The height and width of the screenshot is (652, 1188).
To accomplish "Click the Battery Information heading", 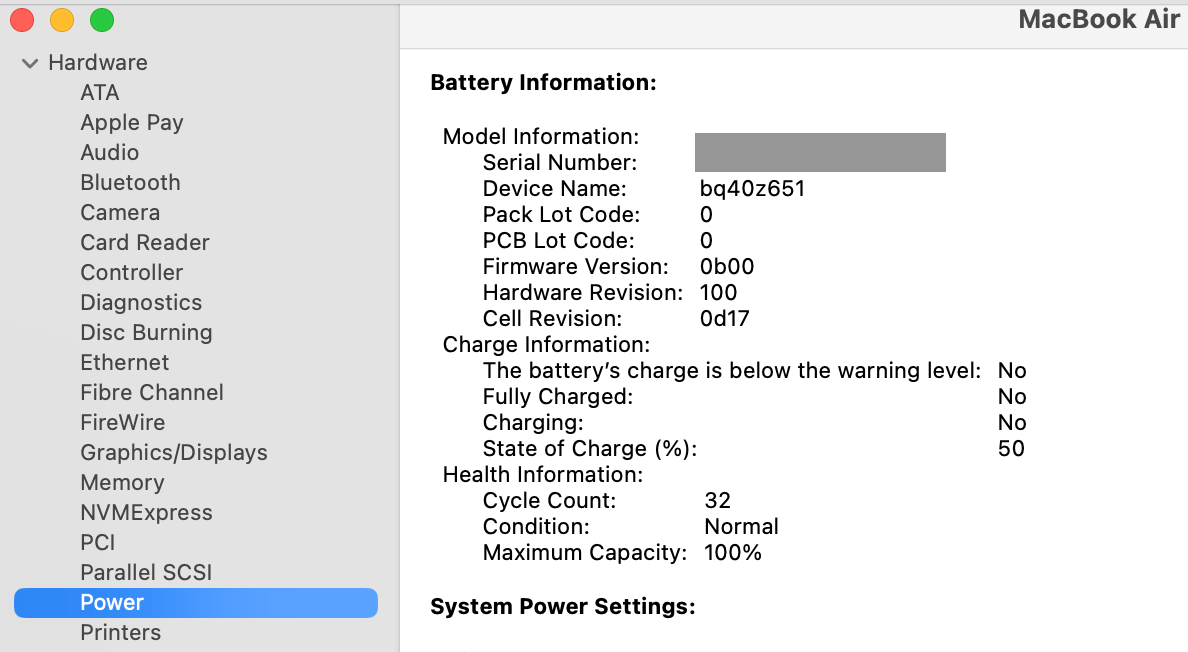I will coord(543,83).
